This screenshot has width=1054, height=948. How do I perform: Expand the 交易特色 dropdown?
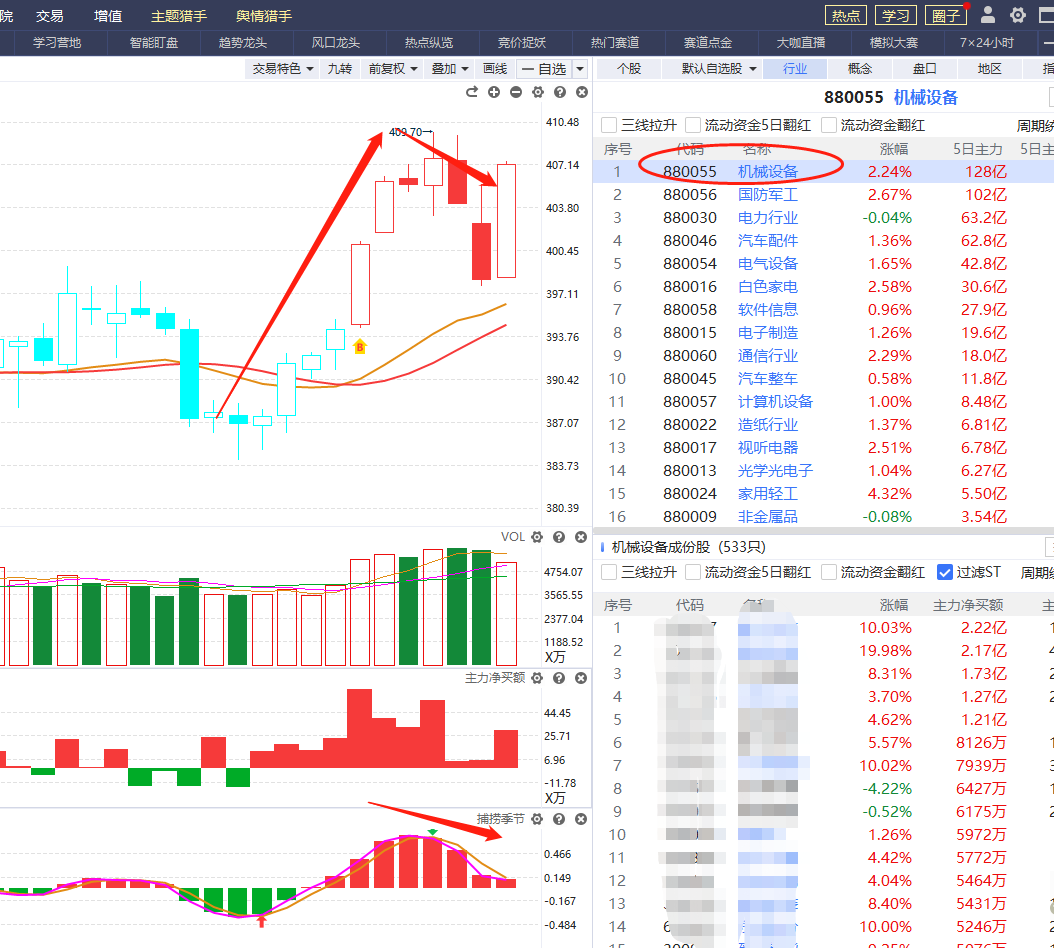[x=283, y=69]
